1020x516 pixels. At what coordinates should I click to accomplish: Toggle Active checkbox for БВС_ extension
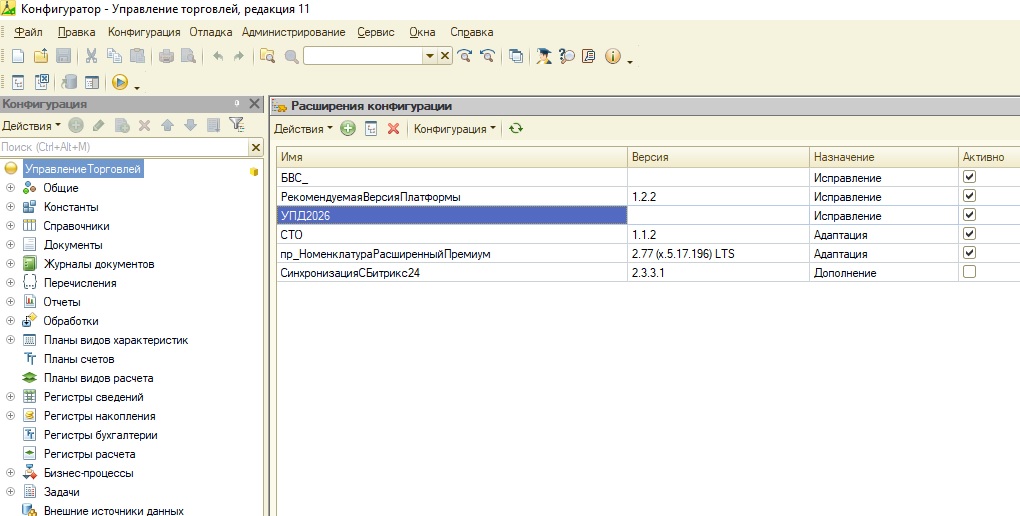click(x=968, y=177)
